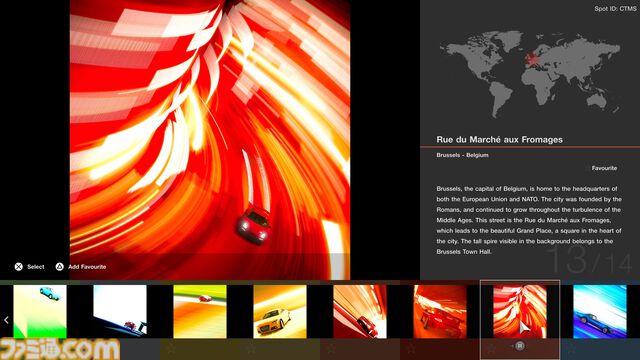
Task: Open the light-blue car on green gradient thumbnail
Action: coord(40,311)
